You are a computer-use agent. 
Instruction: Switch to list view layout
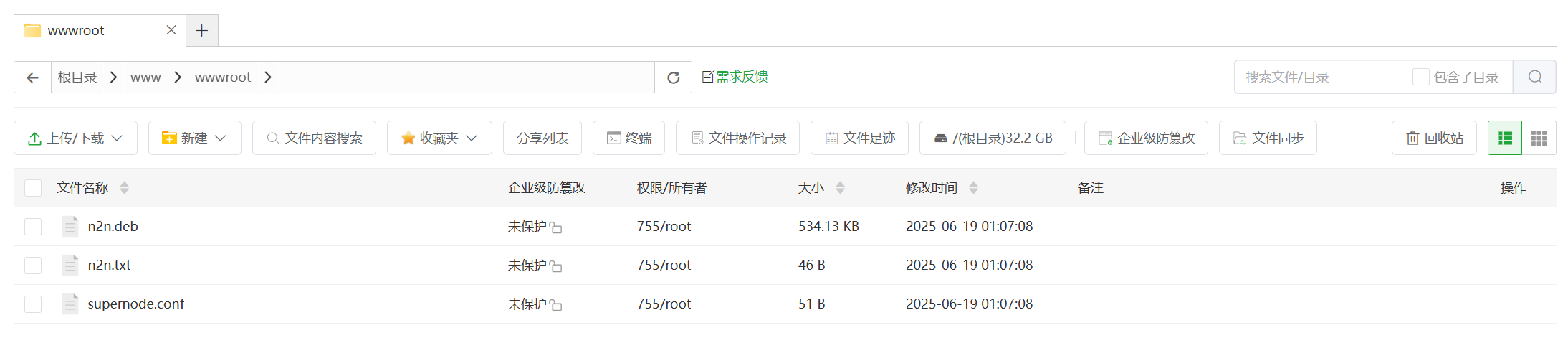pyautogui.click(x=1505, y=138)
